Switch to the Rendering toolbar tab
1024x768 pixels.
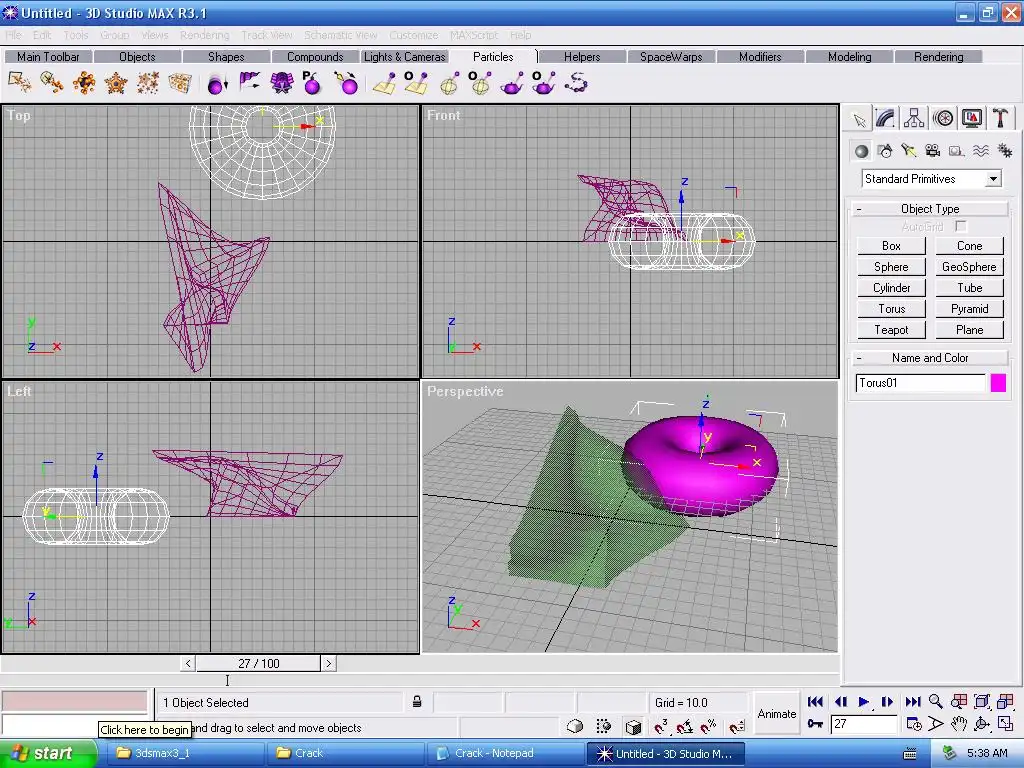[x=938, y=57]
